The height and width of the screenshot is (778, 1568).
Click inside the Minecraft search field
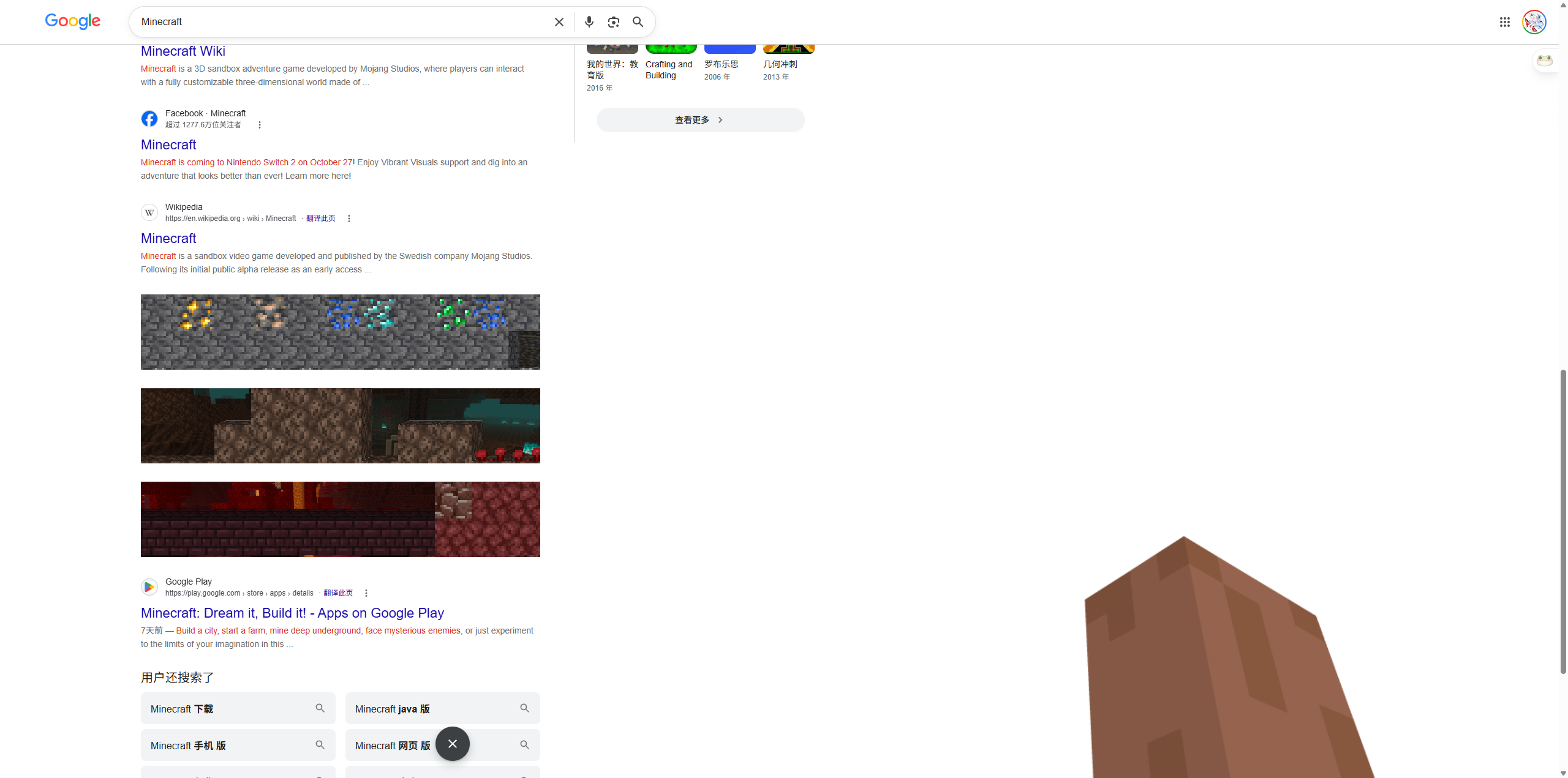click(x=343, y=22)
